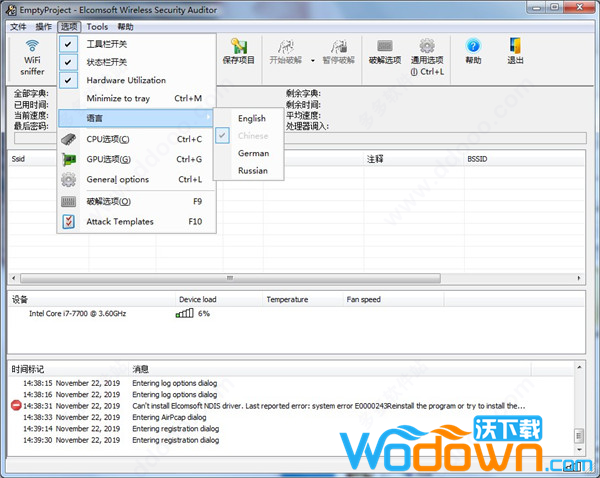Open 破解选项 attack options from toolbar
The width and height of the screenshot is (600, 478).
pos(385,52)
